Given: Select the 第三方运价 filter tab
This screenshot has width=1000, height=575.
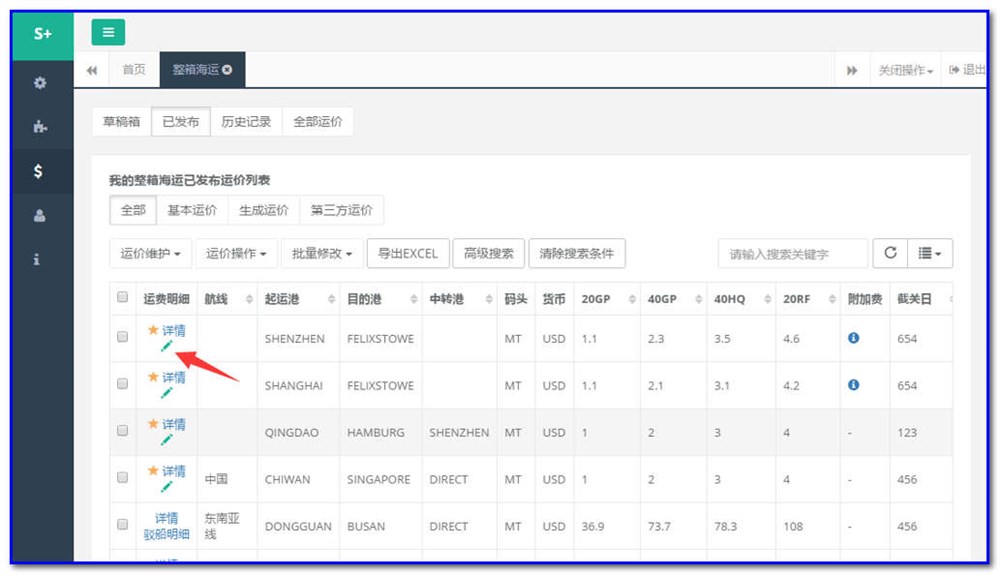Looking at the screenshot, I should 341,210.
